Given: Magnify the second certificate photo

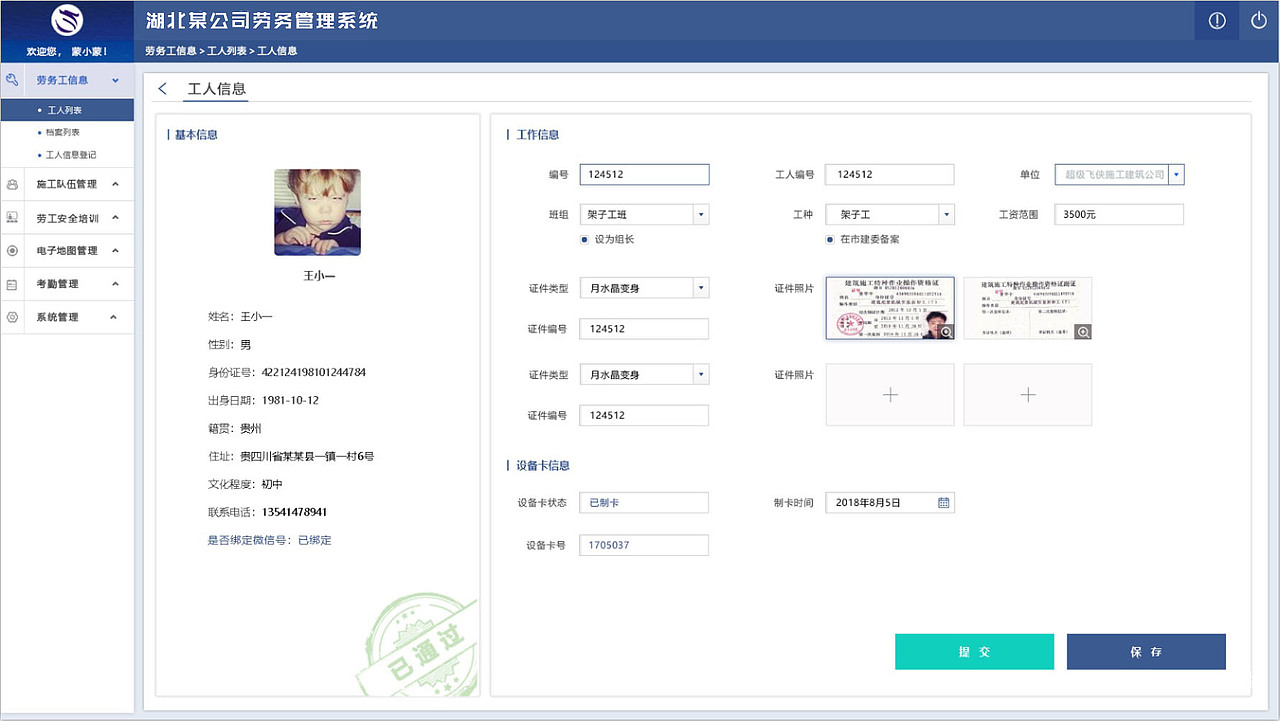Looking at the screenshot, I should 1083,331.
